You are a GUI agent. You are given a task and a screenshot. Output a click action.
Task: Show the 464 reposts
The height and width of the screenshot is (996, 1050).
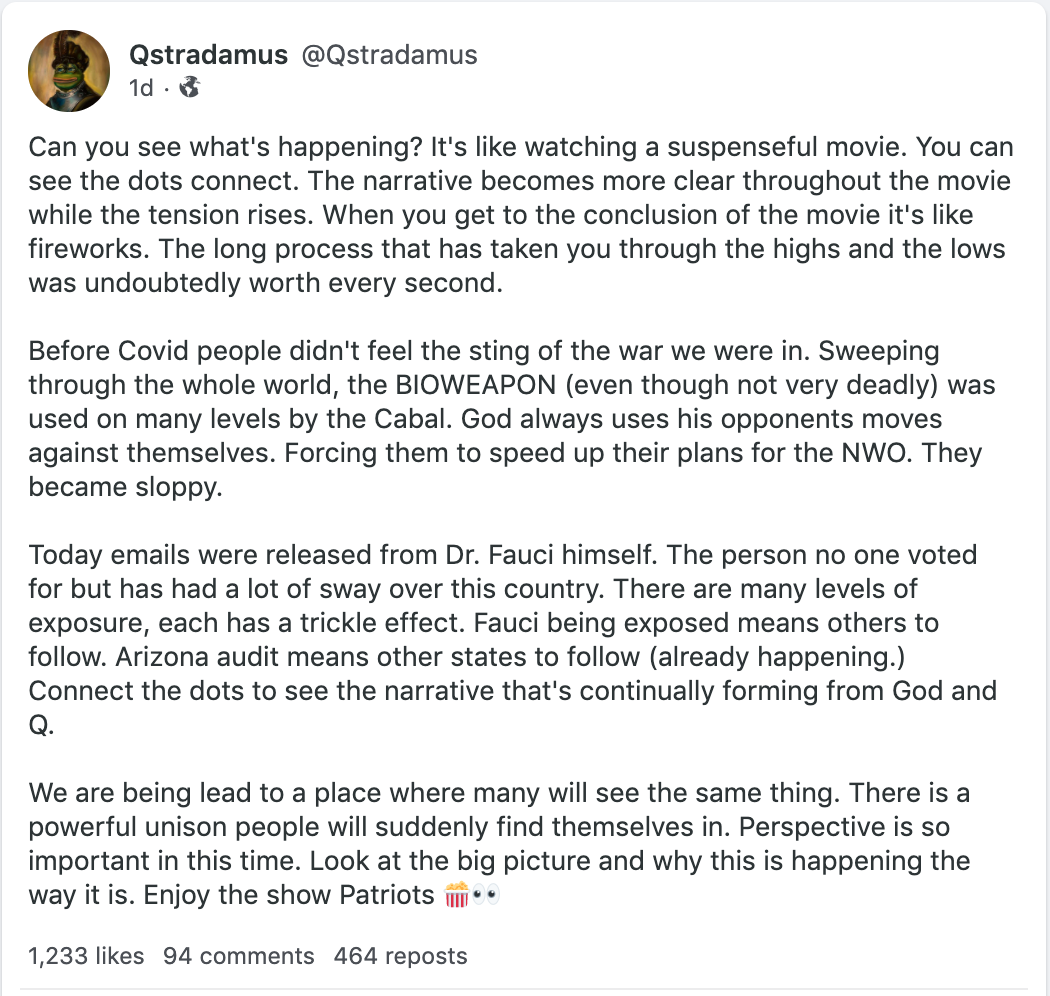(x=400, y=956)
